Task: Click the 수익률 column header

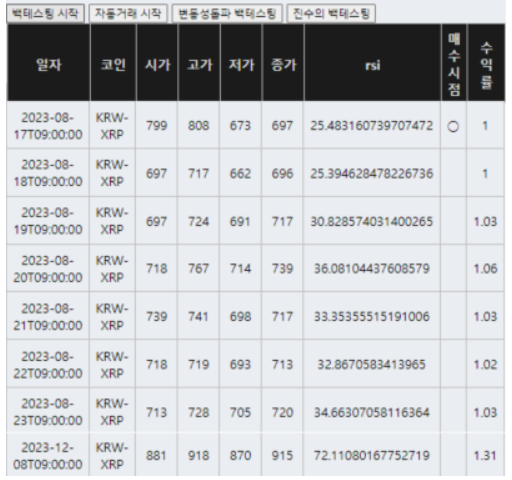Action: click(486, 63)
